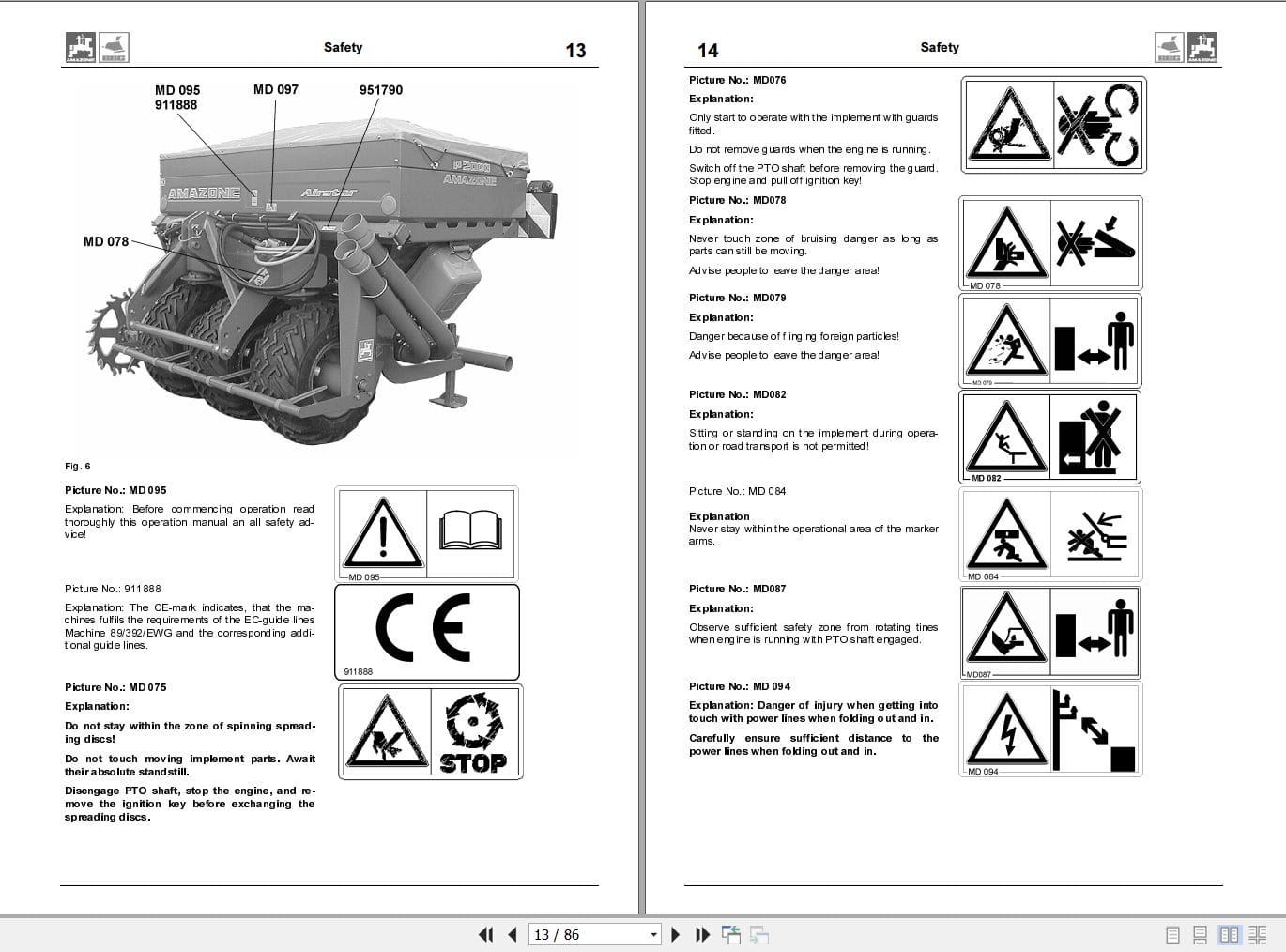The image size is (1286, 952).
Task: Click the Amazone machine photo Fig. 6
Action: (x=324, y=282)
